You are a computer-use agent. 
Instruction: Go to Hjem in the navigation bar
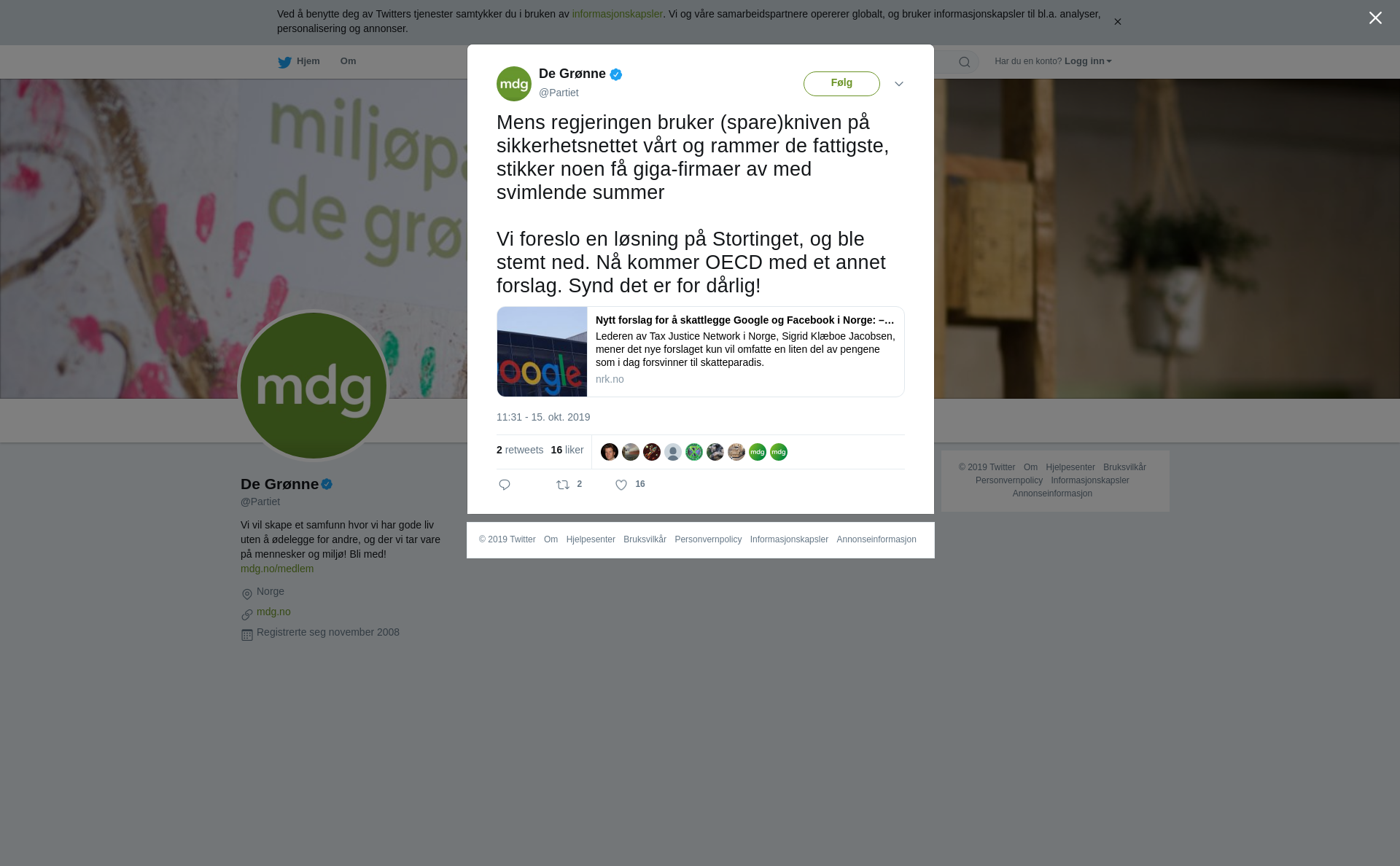click(x=308, y=61)
